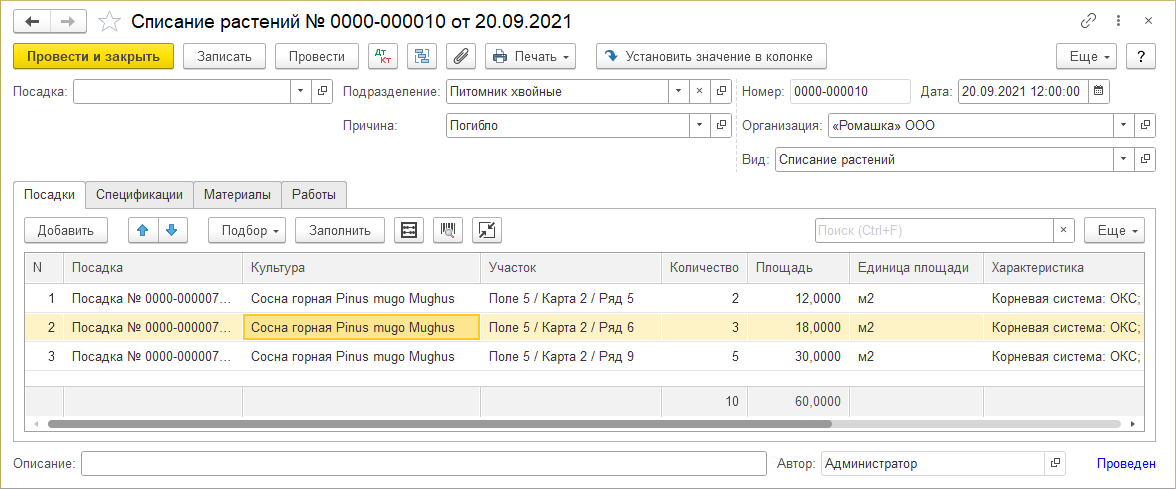Expand the table with the fullscreen icon
This screenshot has height=489, width=1176.
pyautogui.click(x=487, y=230)
